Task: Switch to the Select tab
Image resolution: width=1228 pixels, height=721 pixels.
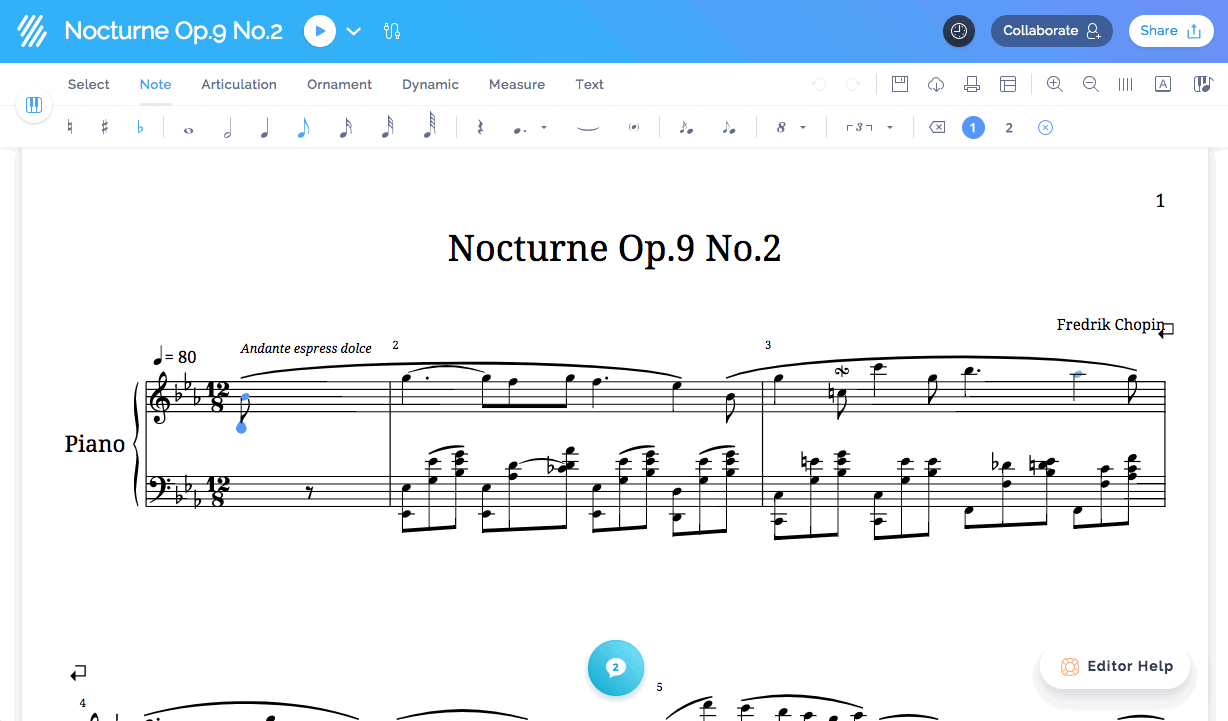Action: pyautogui.click(x=89, y=84)
